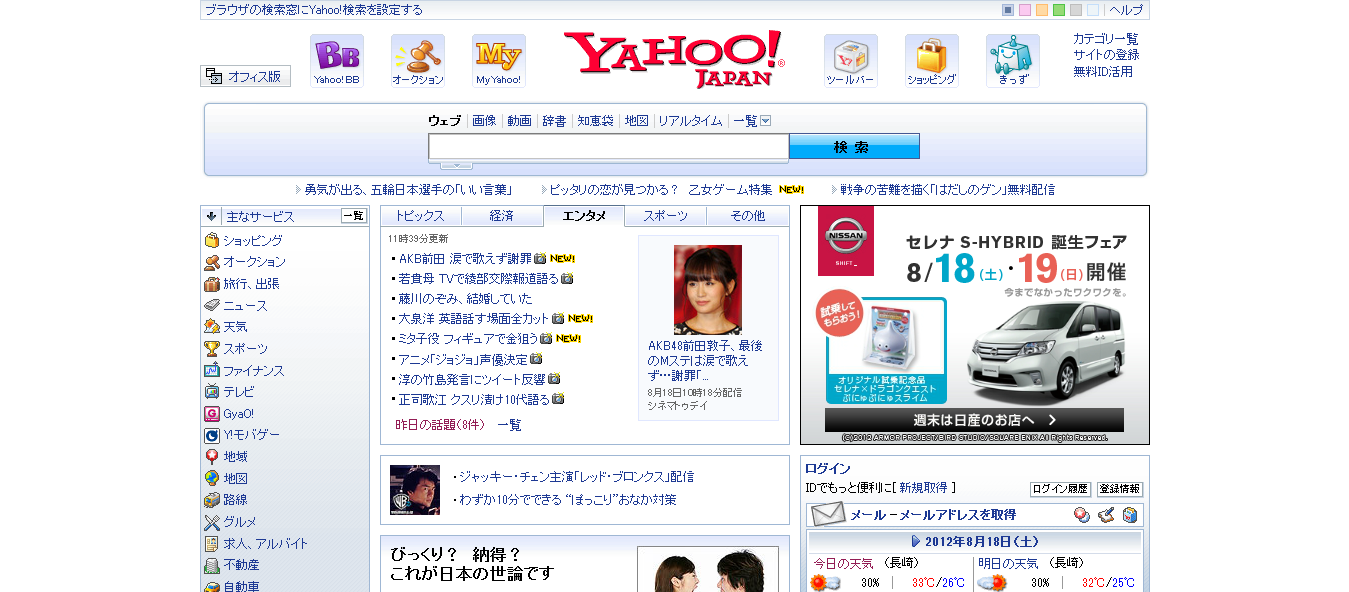Select the 動画 search category
Viewport: 1349px width, 592px height.
[520, 121]
